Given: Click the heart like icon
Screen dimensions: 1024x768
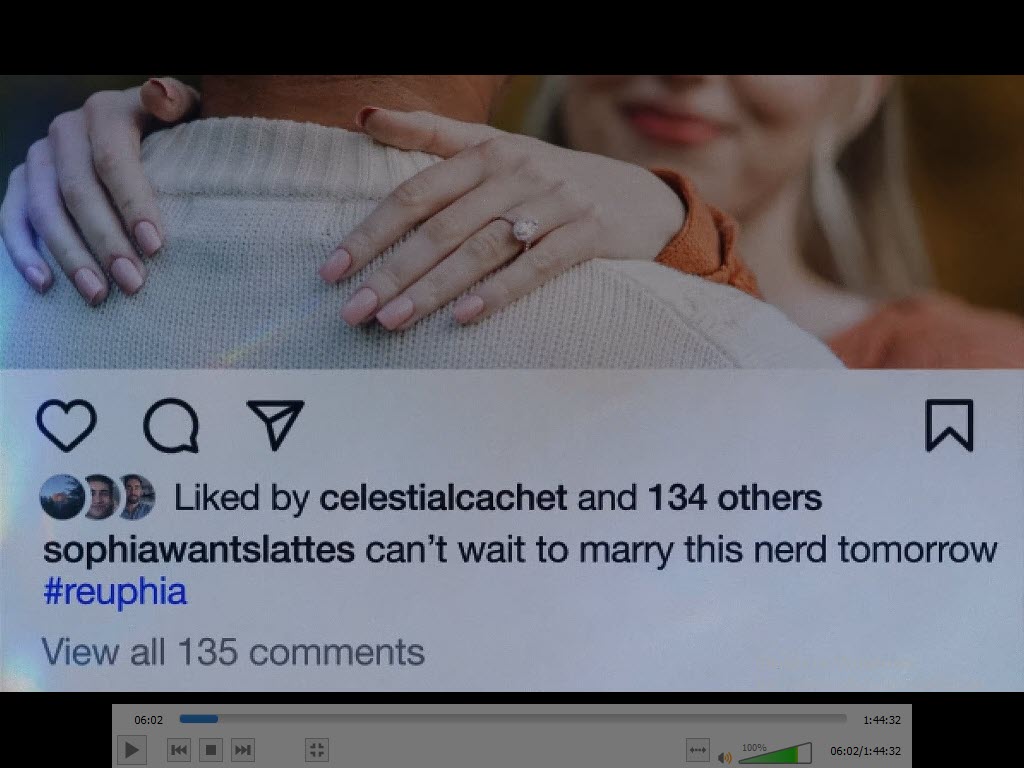Looking at the screenshot, I should pos(67,425).
